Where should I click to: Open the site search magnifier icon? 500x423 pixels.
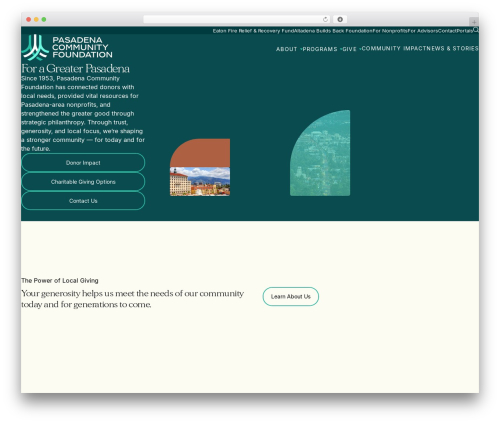click(x=476, y=30)
